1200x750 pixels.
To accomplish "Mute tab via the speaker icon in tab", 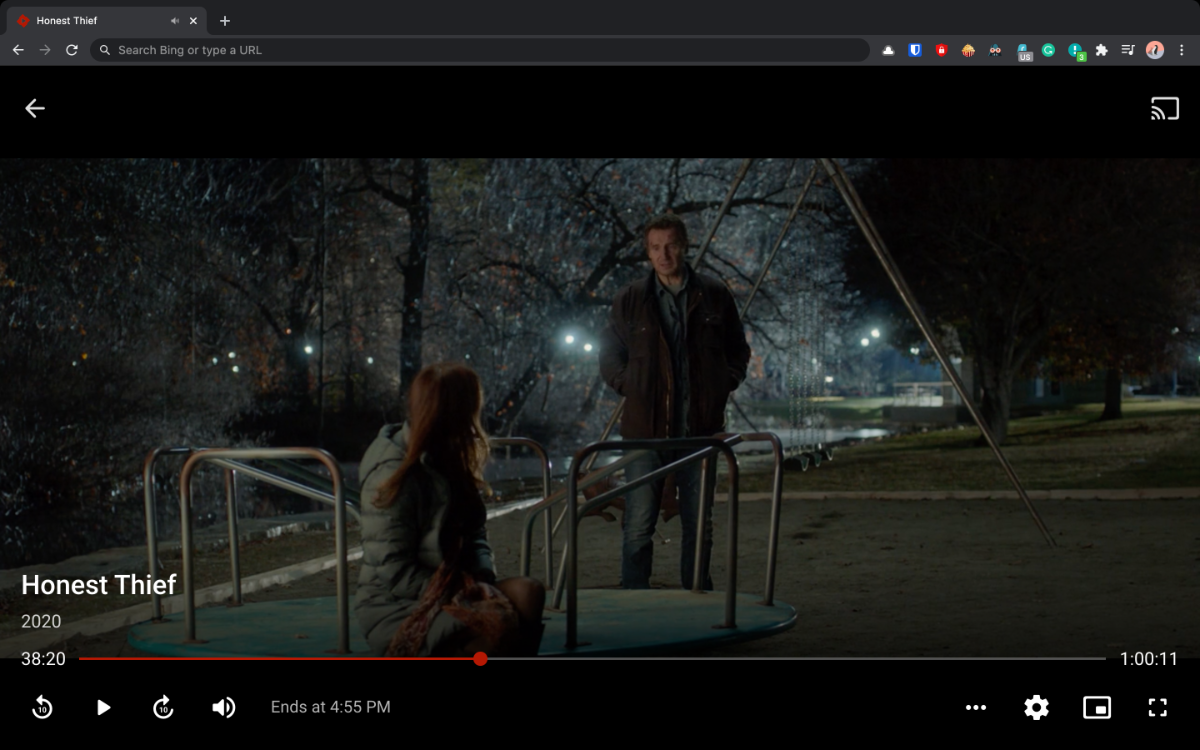I will (175, 20).
